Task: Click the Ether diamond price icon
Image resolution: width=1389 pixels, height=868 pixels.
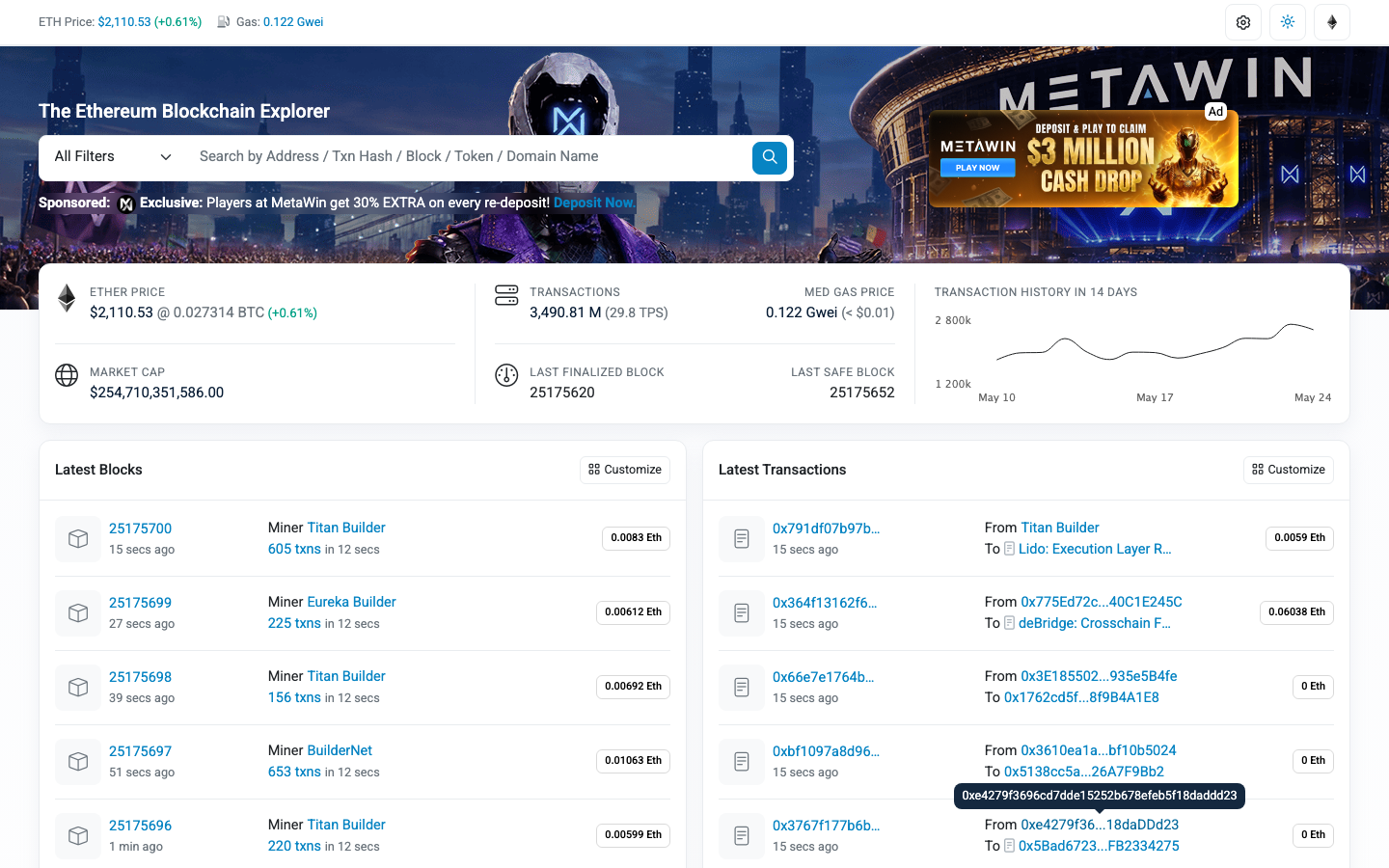Action: 67,298
